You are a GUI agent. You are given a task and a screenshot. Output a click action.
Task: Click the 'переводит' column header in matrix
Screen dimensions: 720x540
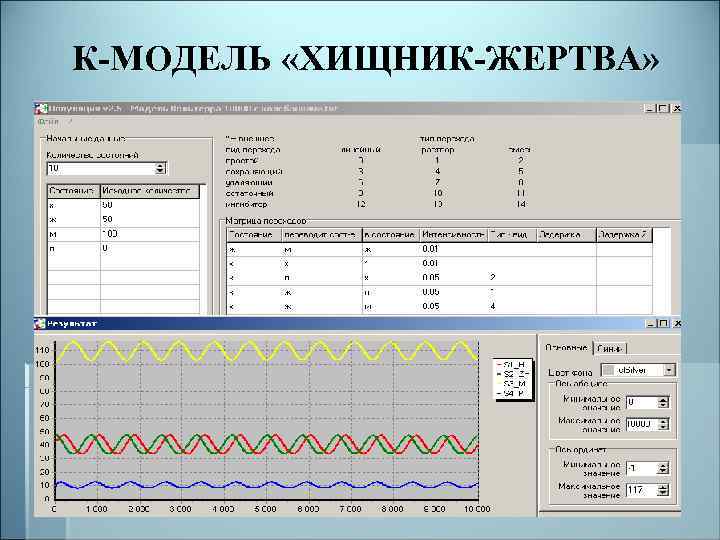point(321,235)
